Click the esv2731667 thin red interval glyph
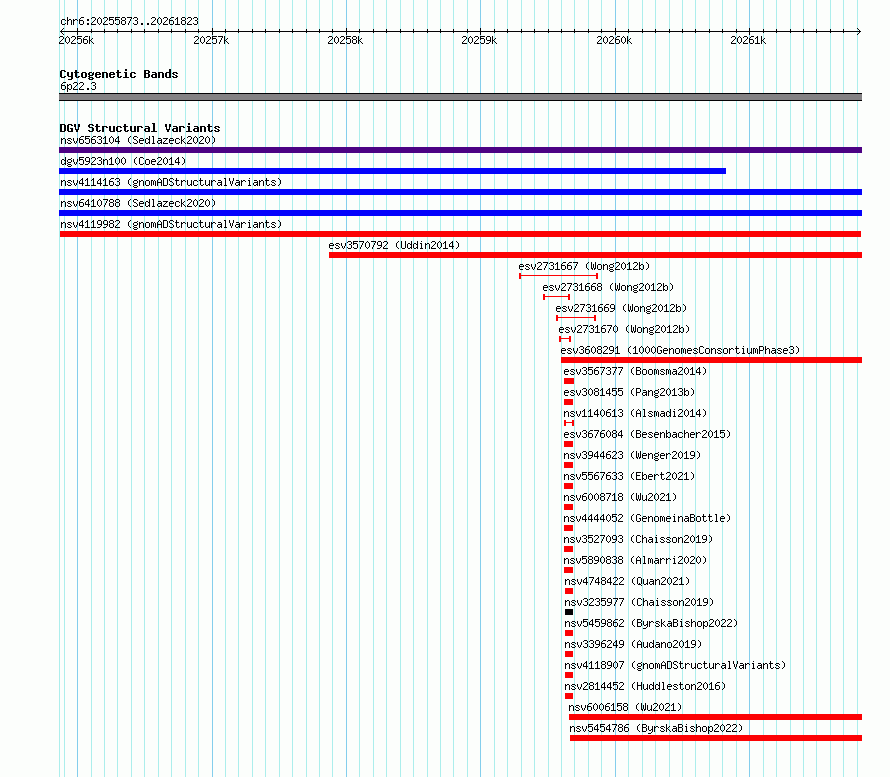The width and height of the screenshot is (890, 777). click(559, 276)
